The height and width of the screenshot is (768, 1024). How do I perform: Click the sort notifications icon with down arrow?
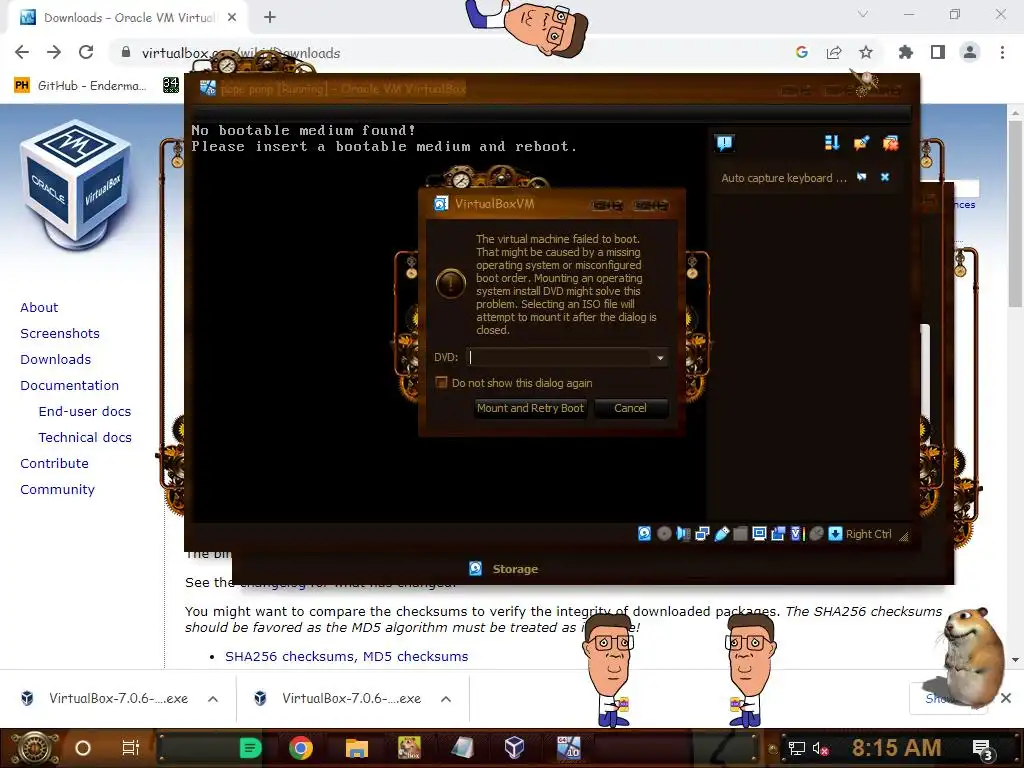click(x=831, y=143)
